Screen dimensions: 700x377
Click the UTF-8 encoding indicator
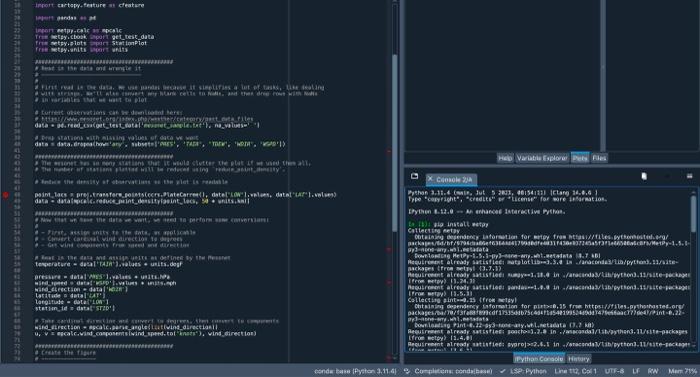(x=614, y=371)
